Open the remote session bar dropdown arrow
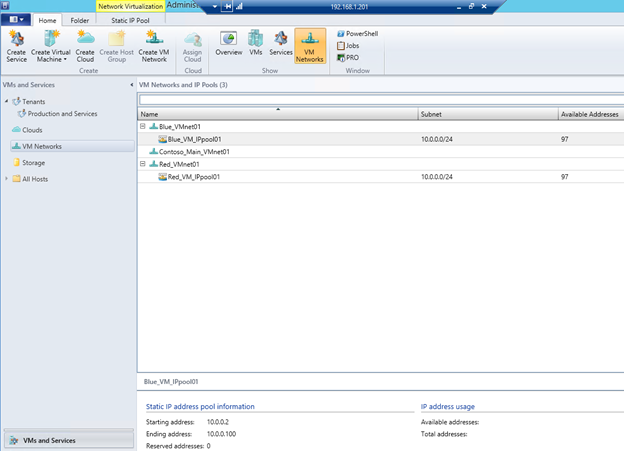Image resolution: width=624 pixels, height=451 pixels. click(x=214, y=6)
